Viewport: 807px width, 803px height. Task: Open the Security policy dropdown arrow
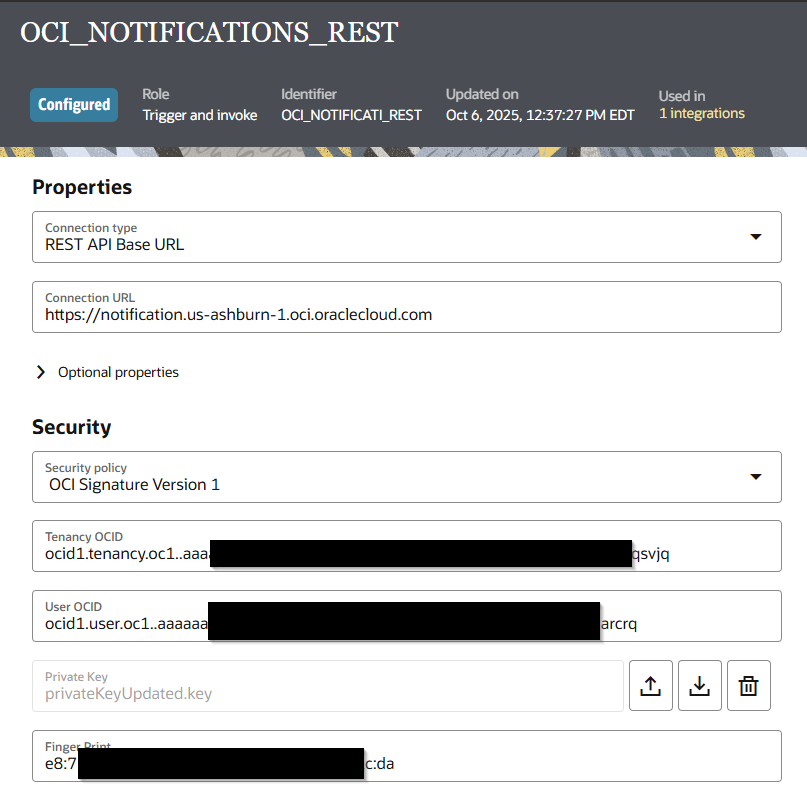coord(756,477)
